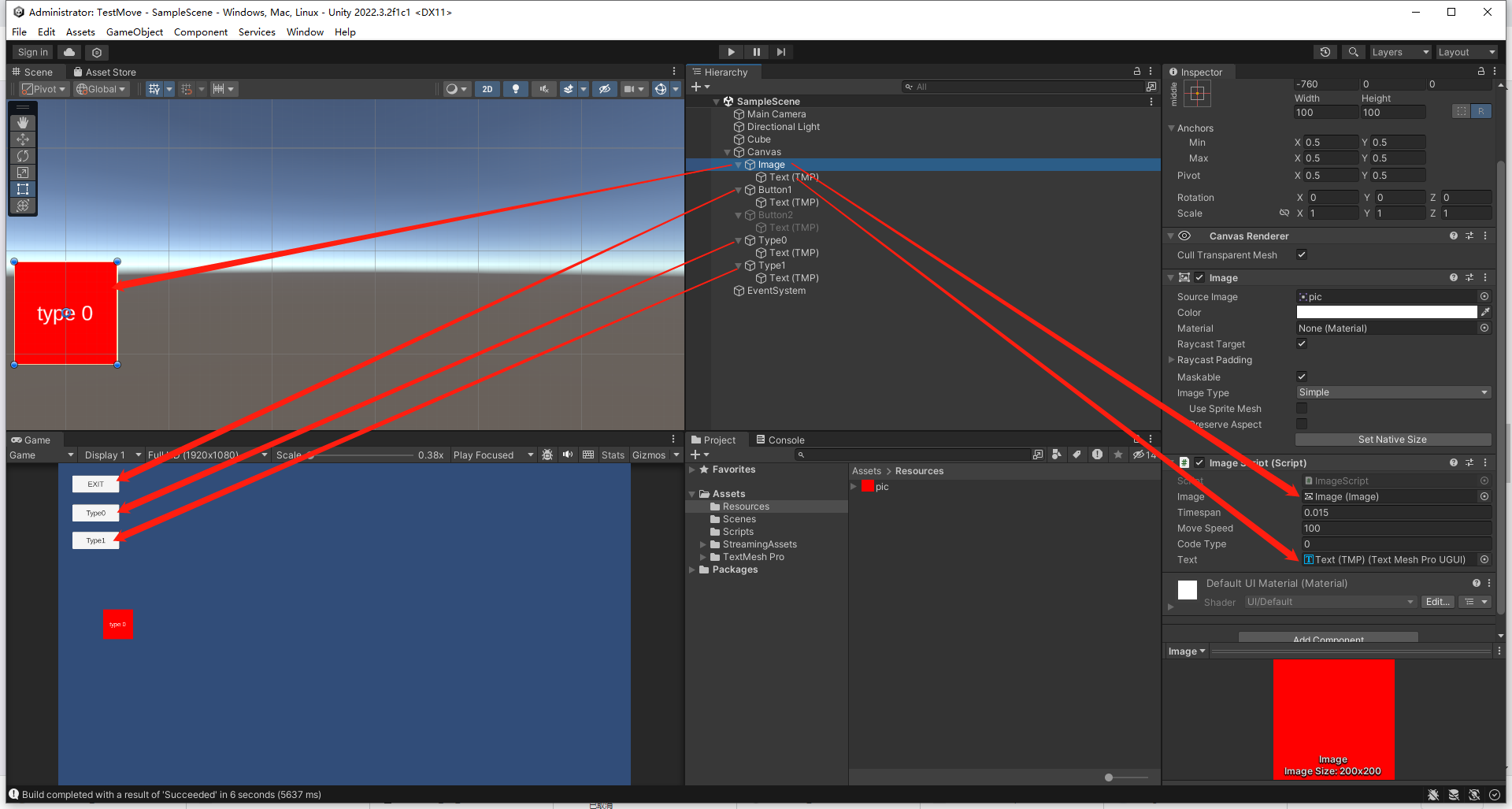Viewport: 1512px width, 809px height.
Task: Toggle Cull Transparent Mesh in Canvas Renderer
Action: (x=1301, y=254)
